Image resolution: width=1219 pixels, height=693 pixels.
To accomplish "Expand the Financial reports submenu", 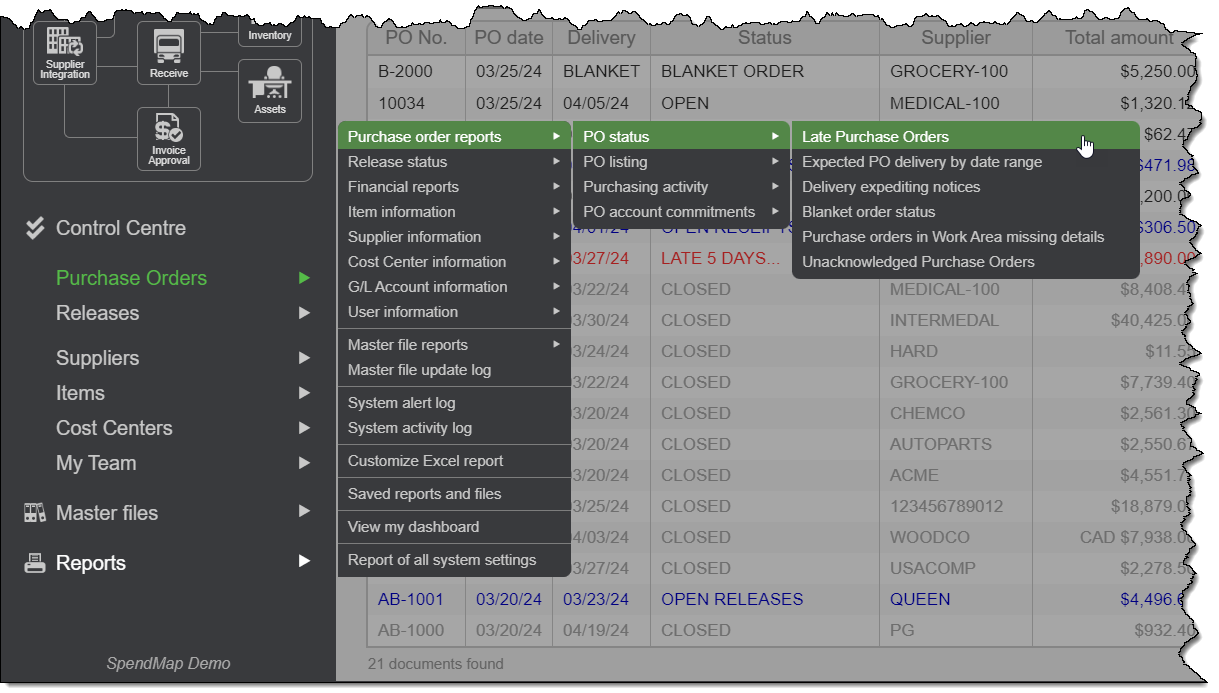I will click(404, 186).
